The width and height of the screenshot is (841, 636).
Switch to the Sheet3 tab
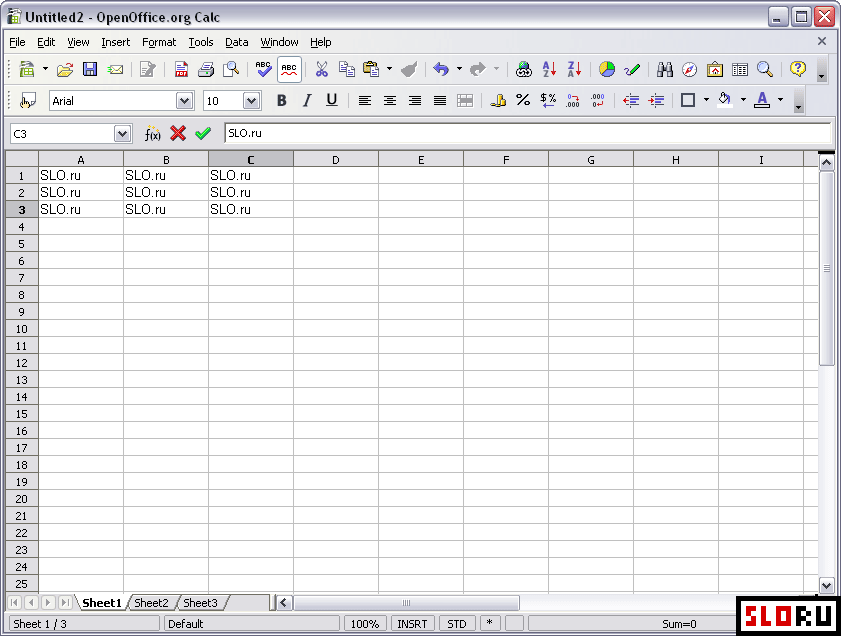click(201, 603)
